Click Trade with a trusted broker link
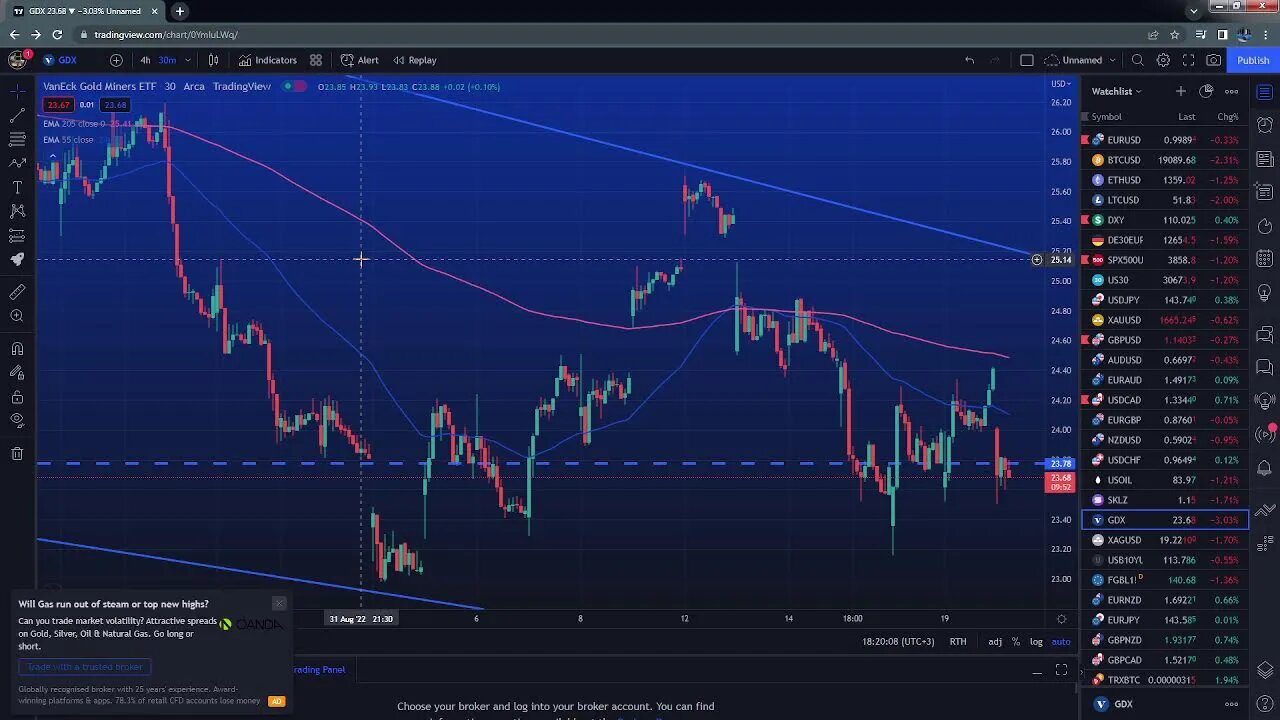This screenshot has width=1280, height=720. 85,667
